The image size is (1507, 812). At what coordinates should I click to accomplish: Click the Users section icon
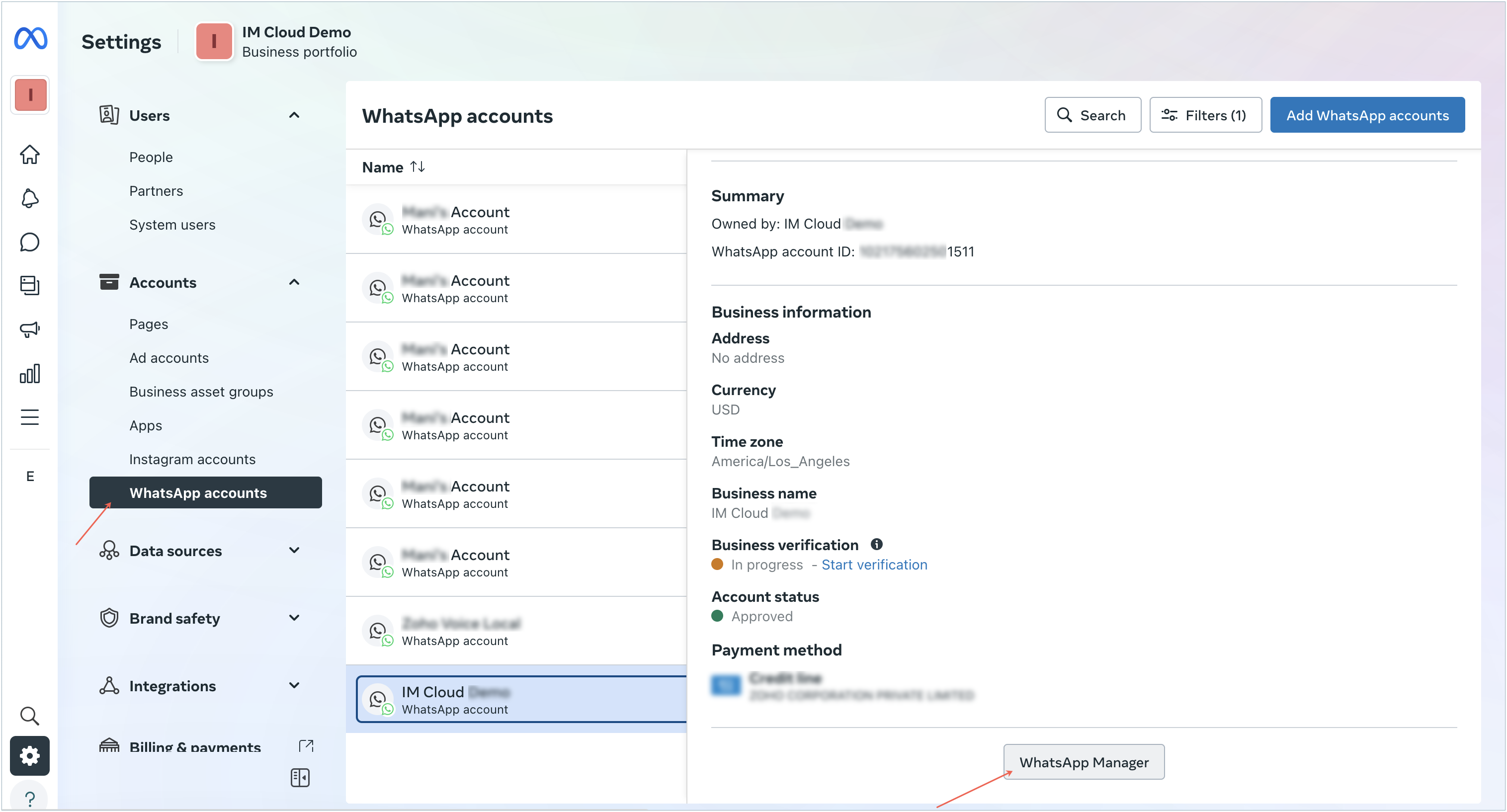coord(109,115)
